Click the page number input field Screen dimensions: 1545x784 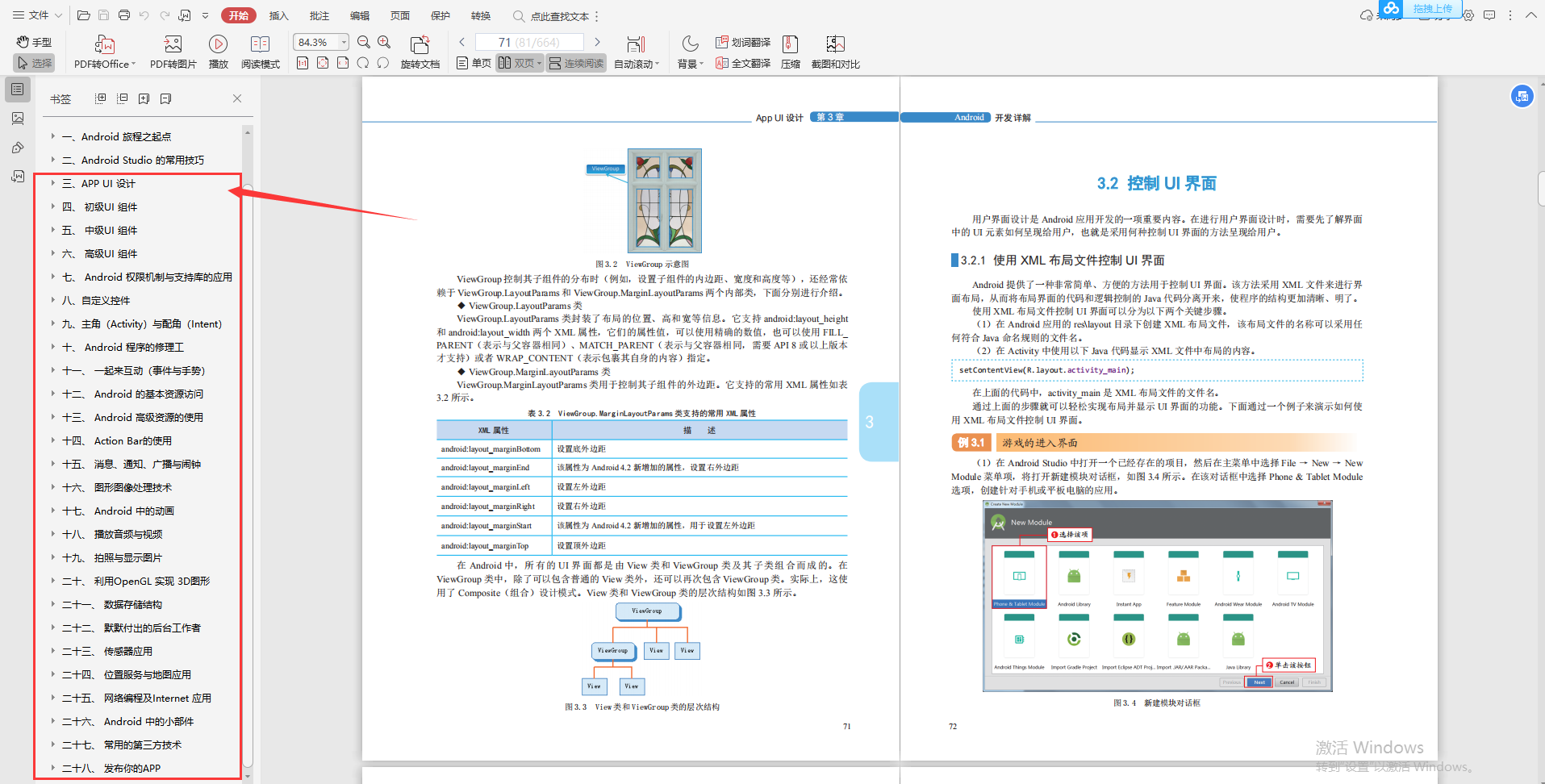(x=529, y=42)
